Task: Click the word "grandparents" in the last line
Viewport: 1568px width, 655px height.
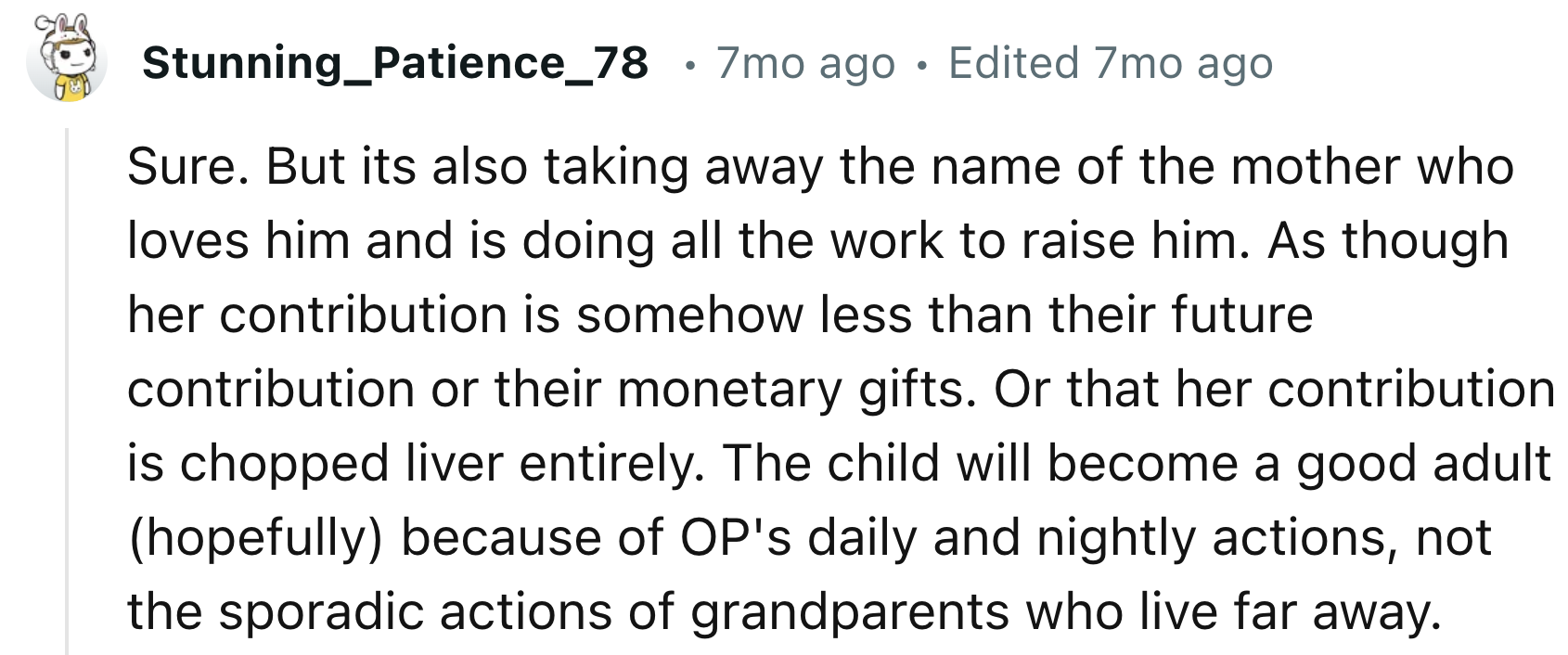Action: click(850, 612)
